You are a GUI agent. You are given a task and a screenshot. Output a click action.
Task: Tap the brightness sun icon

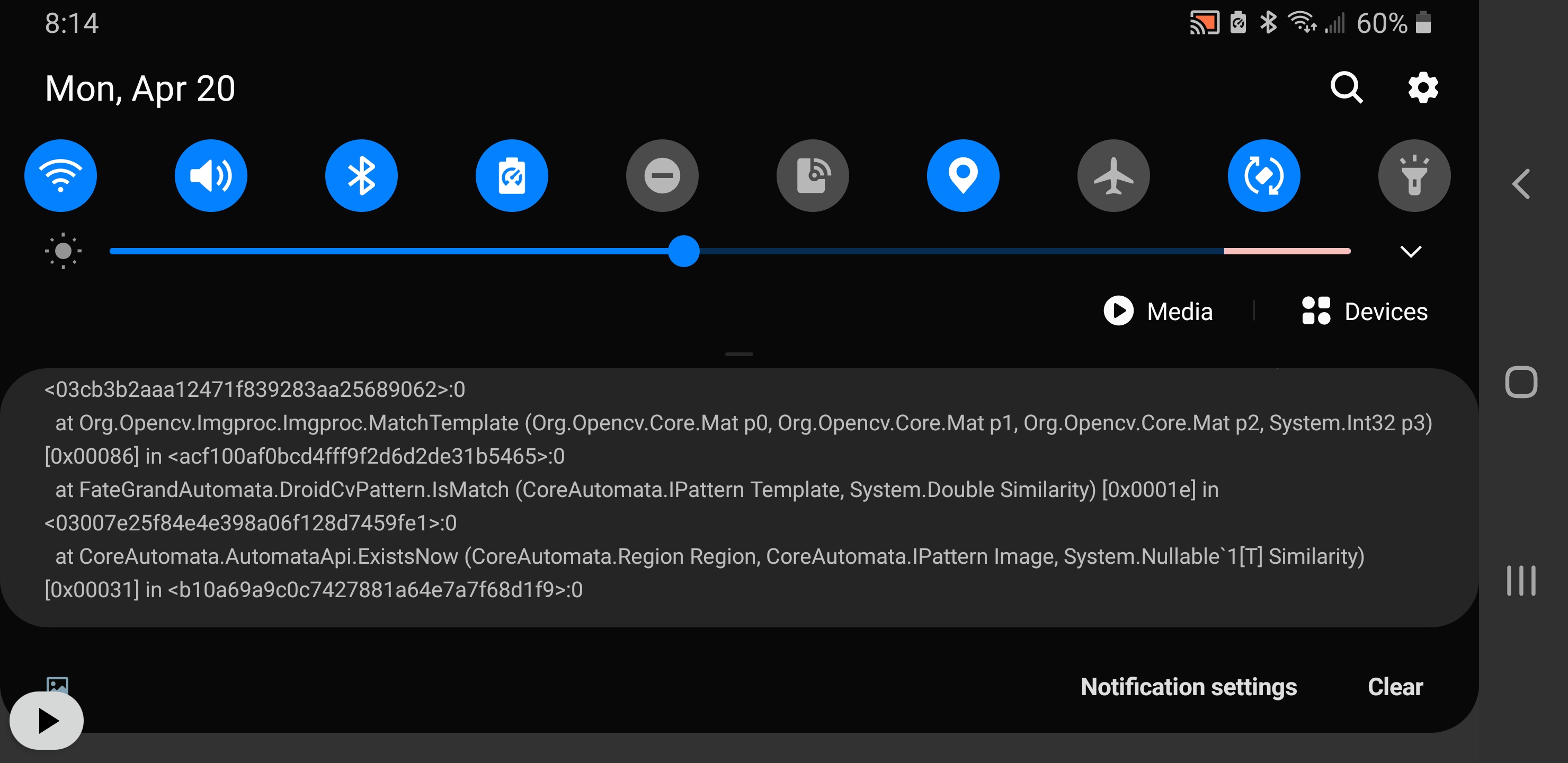coord(63,251)
